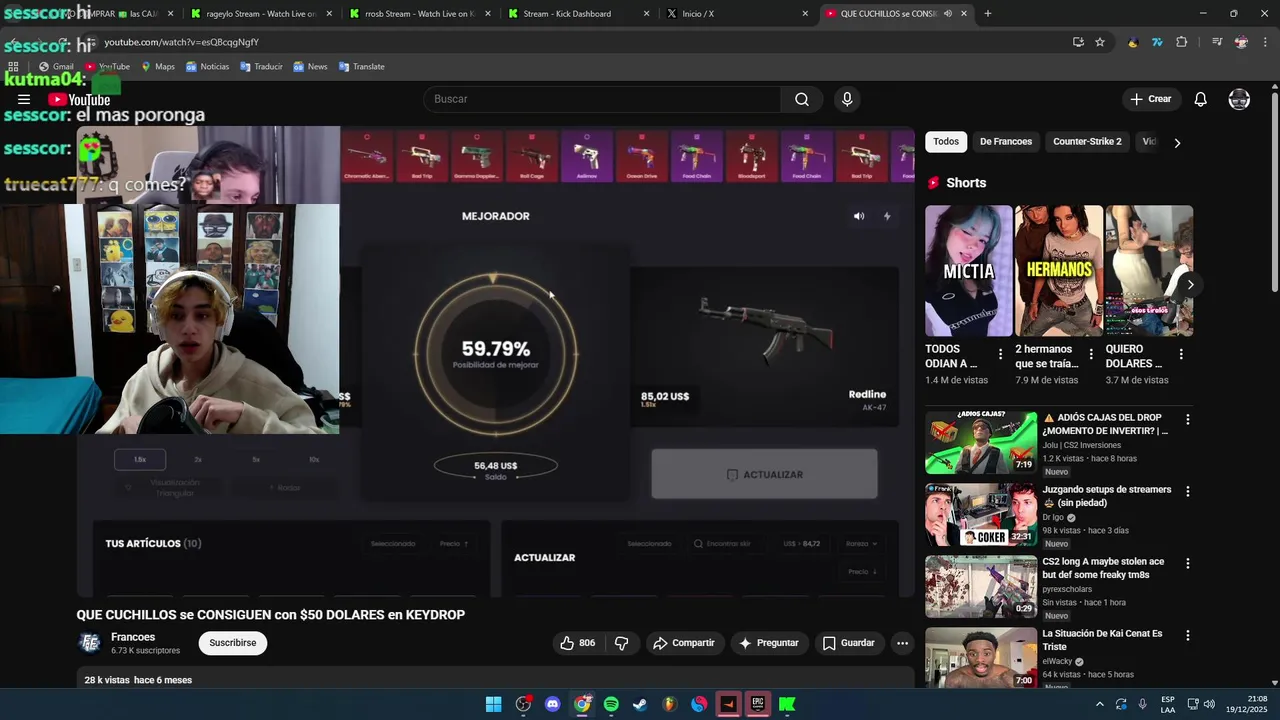Click the Preguntar button

tap(768, 643)
